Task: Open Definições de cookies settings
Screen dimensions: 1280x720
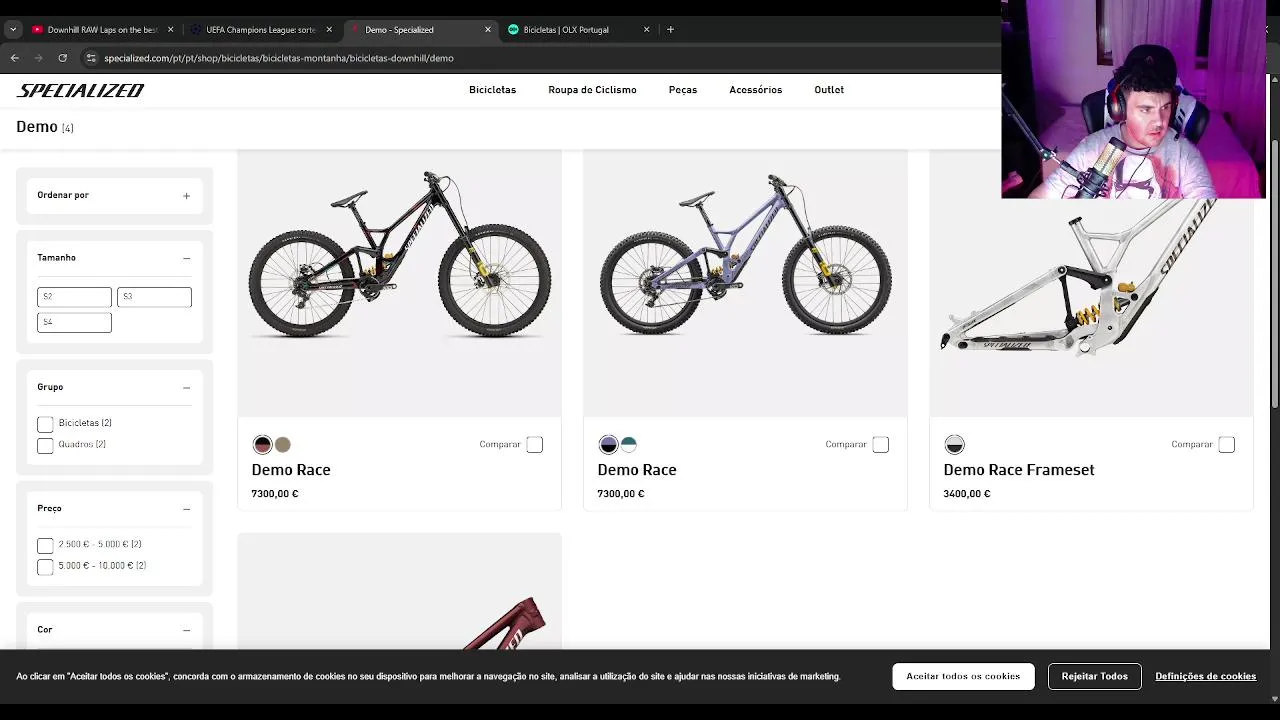Action: pyautogui.click(x=1205, y=677)
